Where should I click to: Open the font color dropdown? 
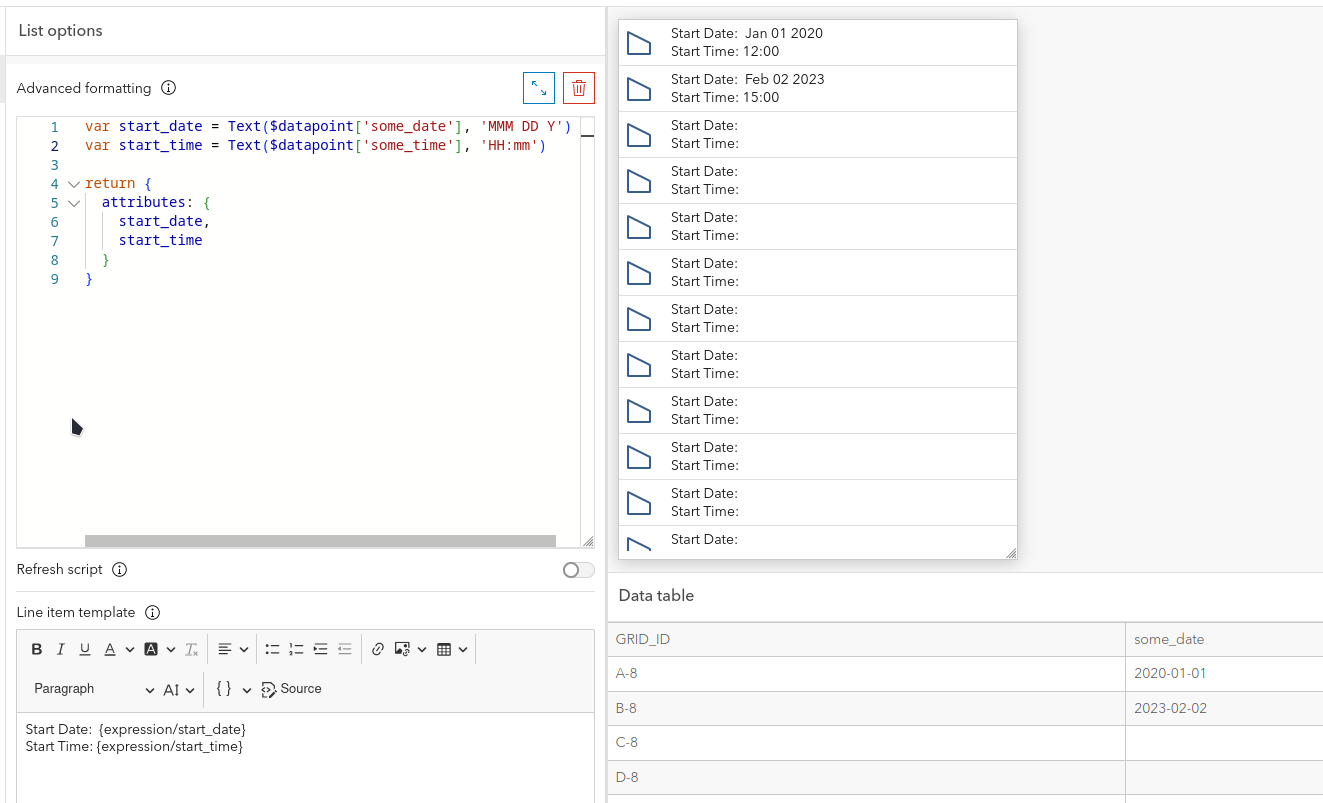pyautogui.click(x=115, y=648)
